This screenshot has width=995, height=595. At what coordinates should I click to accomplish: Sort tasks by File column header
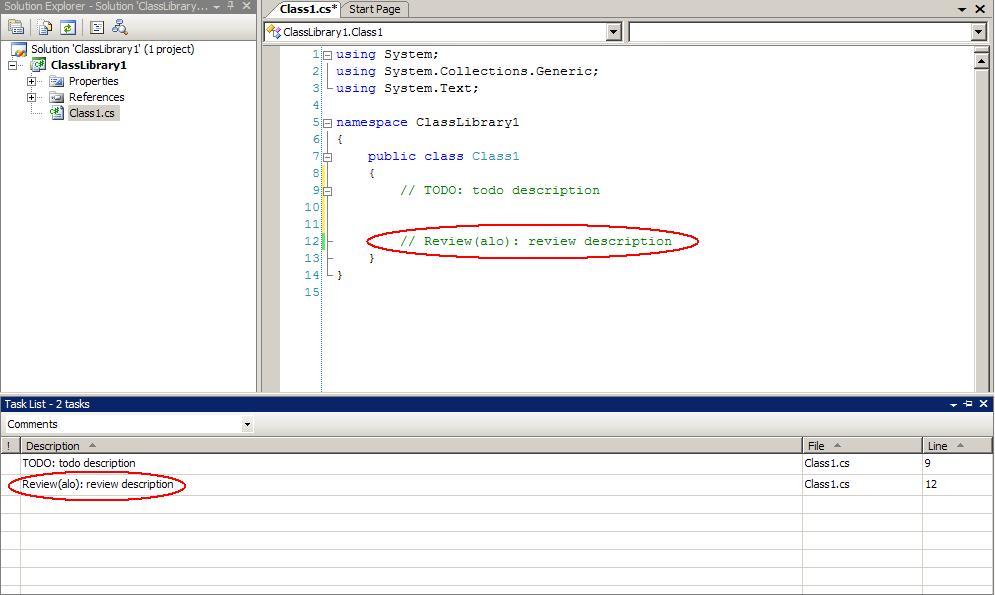862,445
